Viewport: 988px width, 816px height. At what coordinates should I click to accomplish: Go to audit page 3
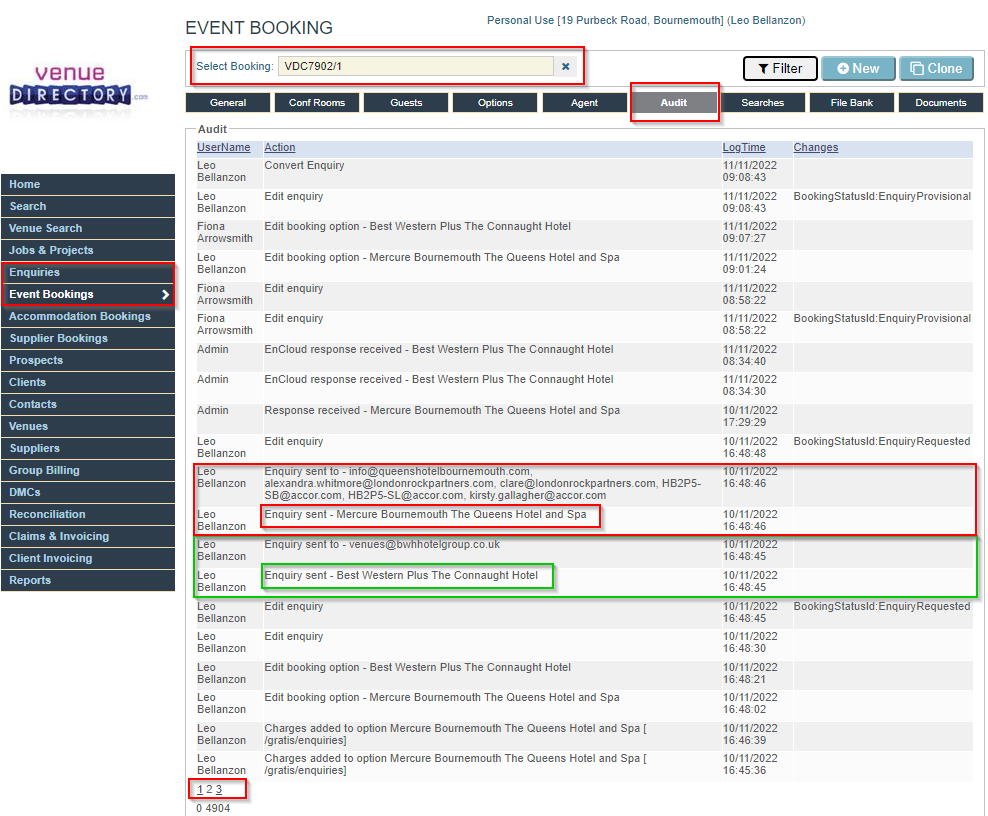pos(219,790)
